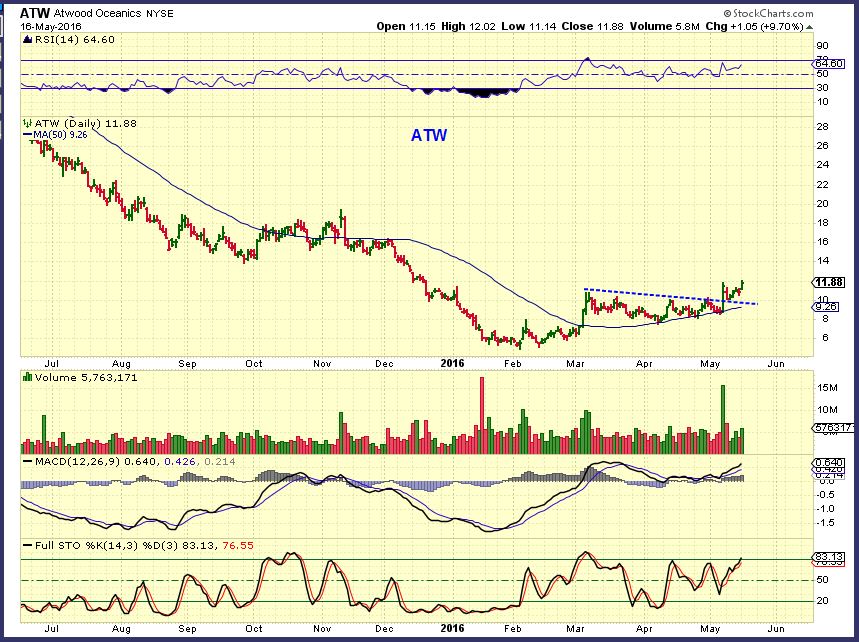Click Jun on the price chart date axis
The width and height of the screenshot is (859, 642).
coord(776,363)
